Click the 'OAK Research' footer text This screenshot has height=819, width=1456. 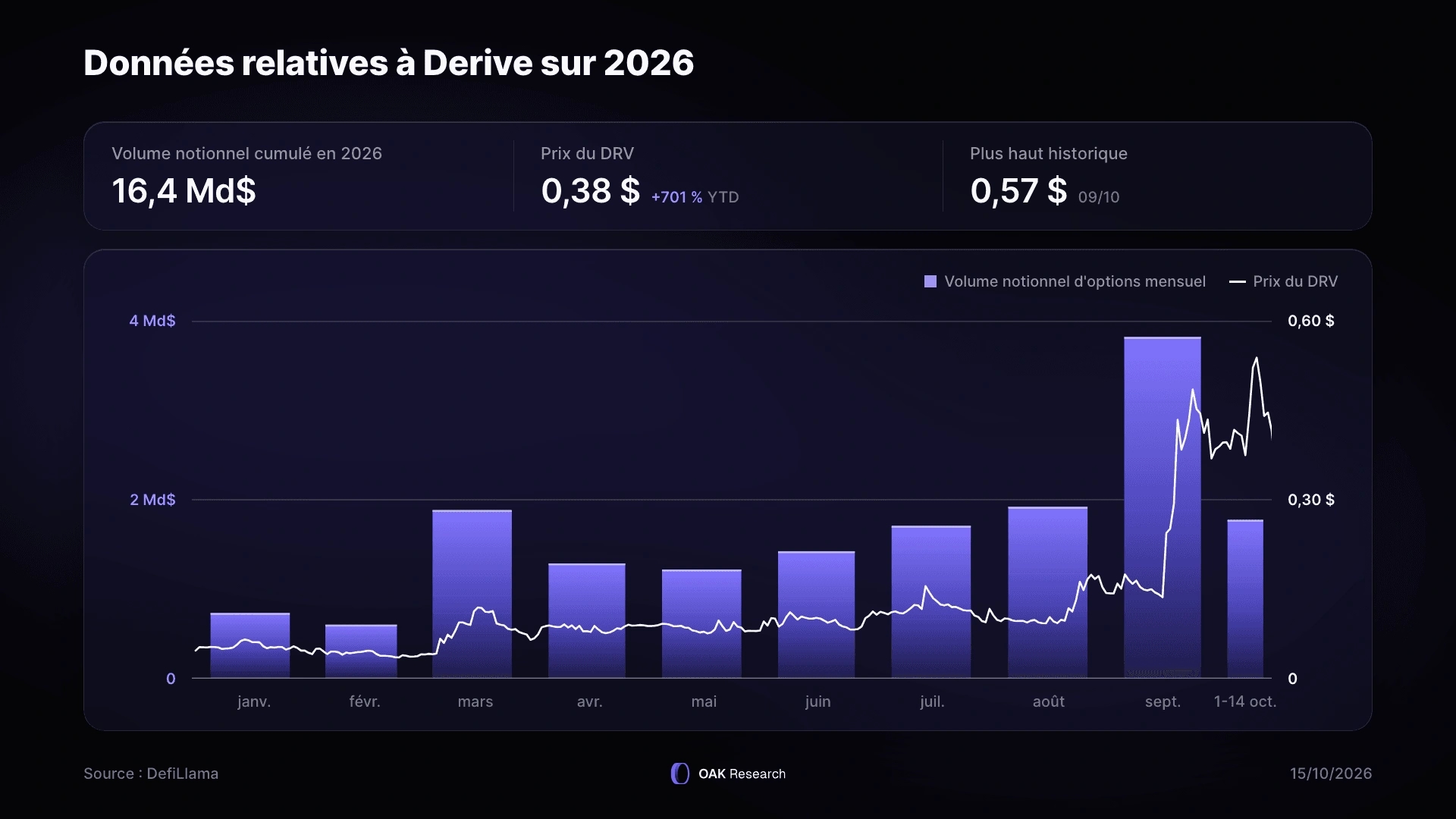pyautogui.click(x=742, y=773)
